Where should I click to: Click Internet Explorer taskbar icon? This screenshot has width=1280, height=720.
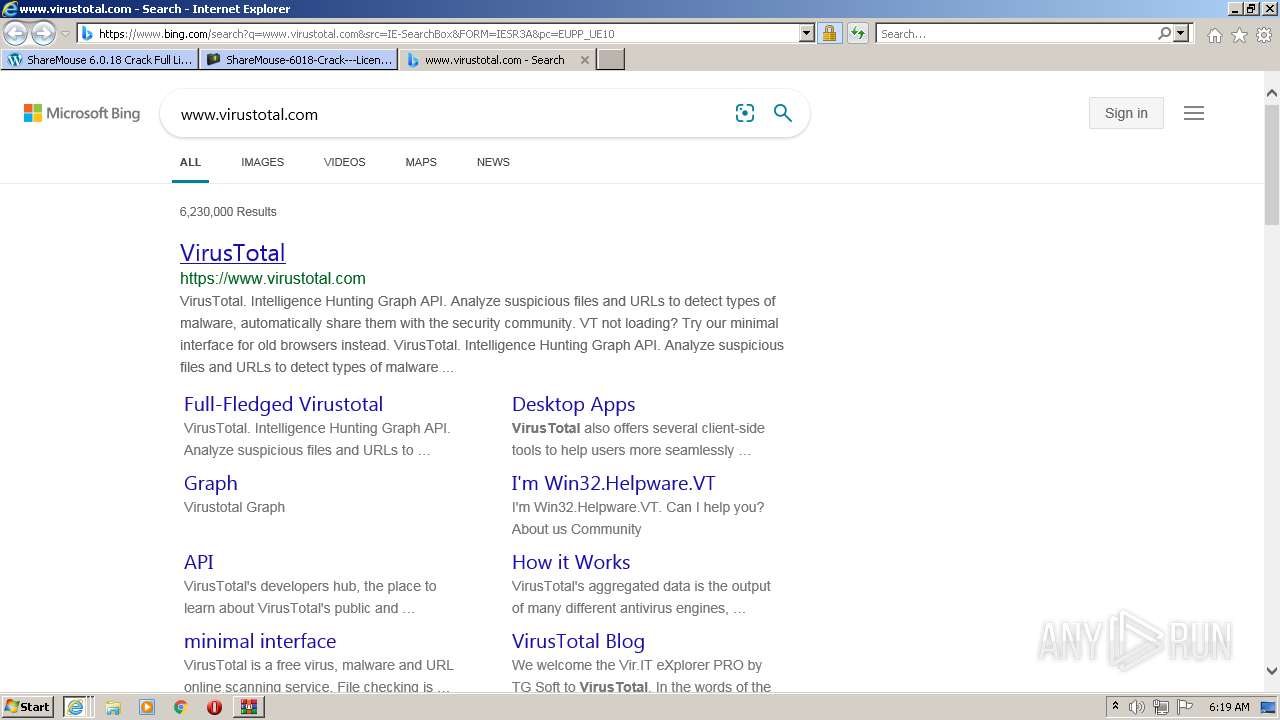click(x=75, y=707)
